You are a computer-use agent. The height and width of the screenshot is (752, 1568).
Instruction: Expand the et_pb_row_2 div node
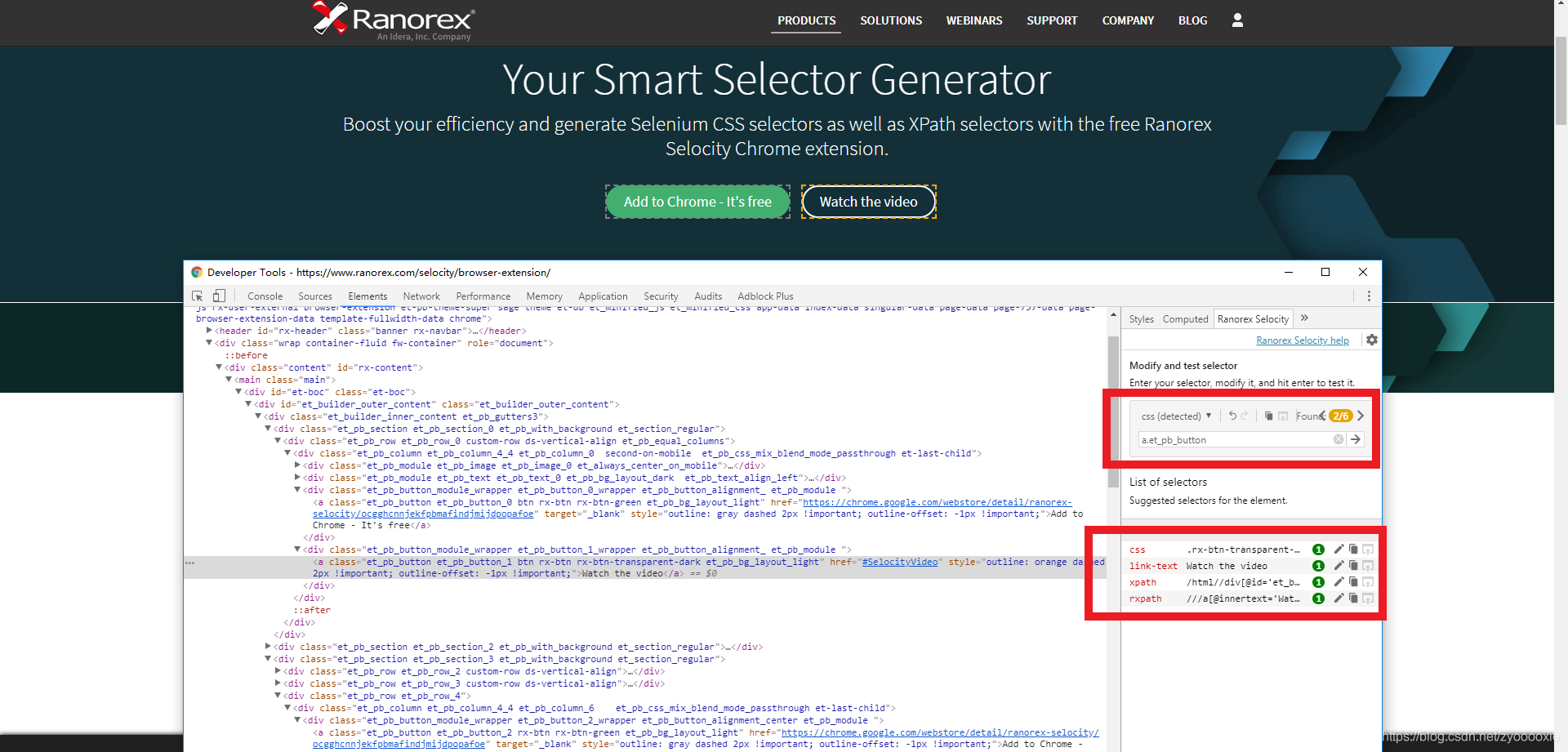pos(278,671)
